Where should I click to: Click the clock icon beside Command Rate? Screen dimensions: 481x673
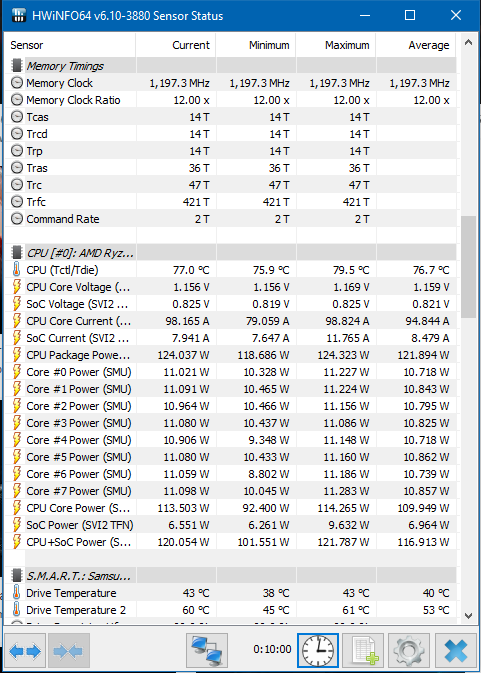click(x=17, y=219)
